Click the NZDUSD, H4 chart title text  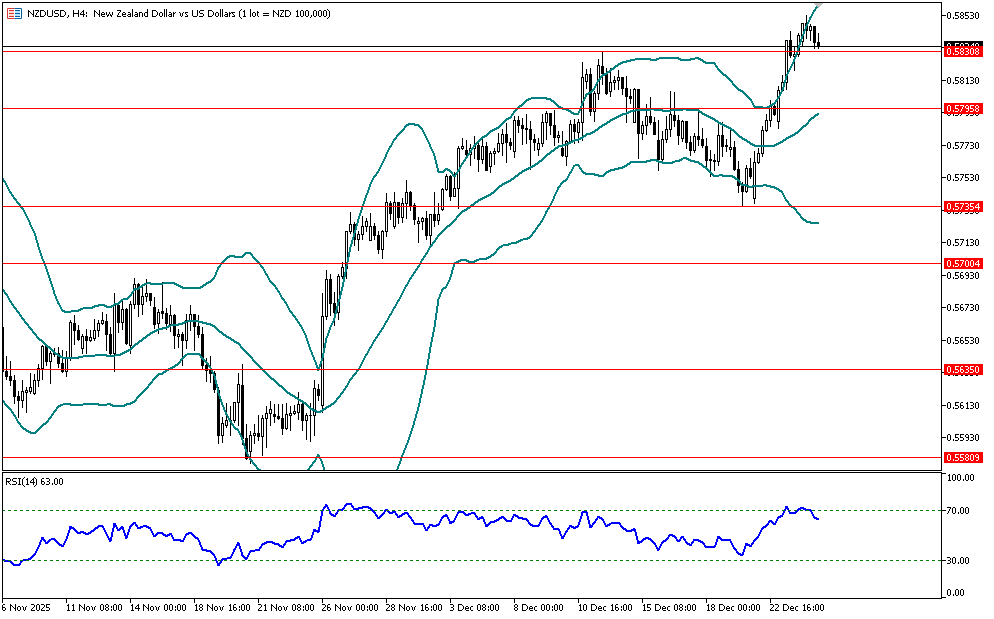pyautogui.click(x=58, y=13)
